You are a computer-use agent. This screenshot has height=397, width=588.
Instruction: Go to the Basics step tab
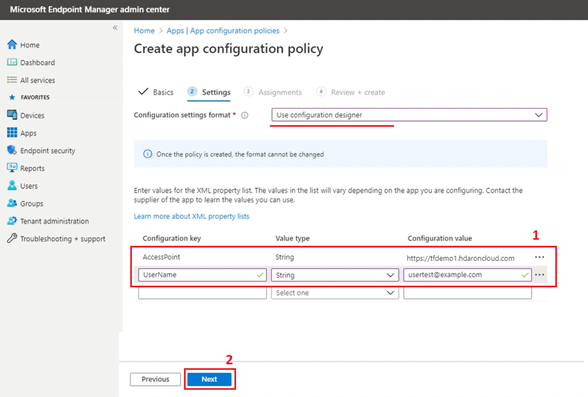(156, 92)
